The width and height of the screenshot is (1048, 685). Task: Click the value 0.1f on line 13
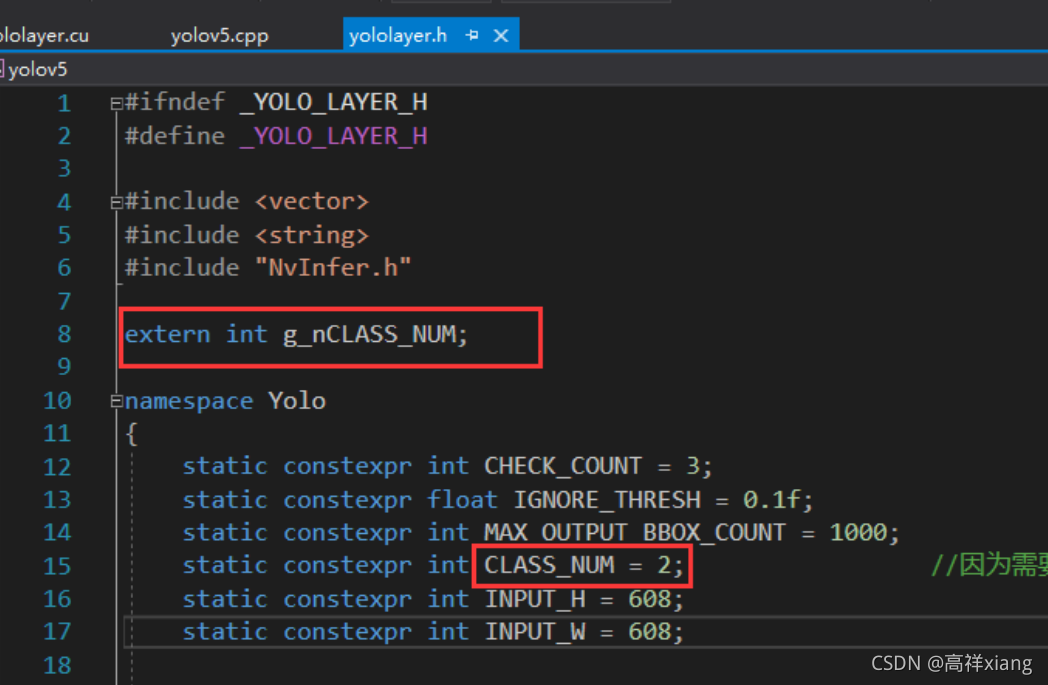click(x=772, y=500)
